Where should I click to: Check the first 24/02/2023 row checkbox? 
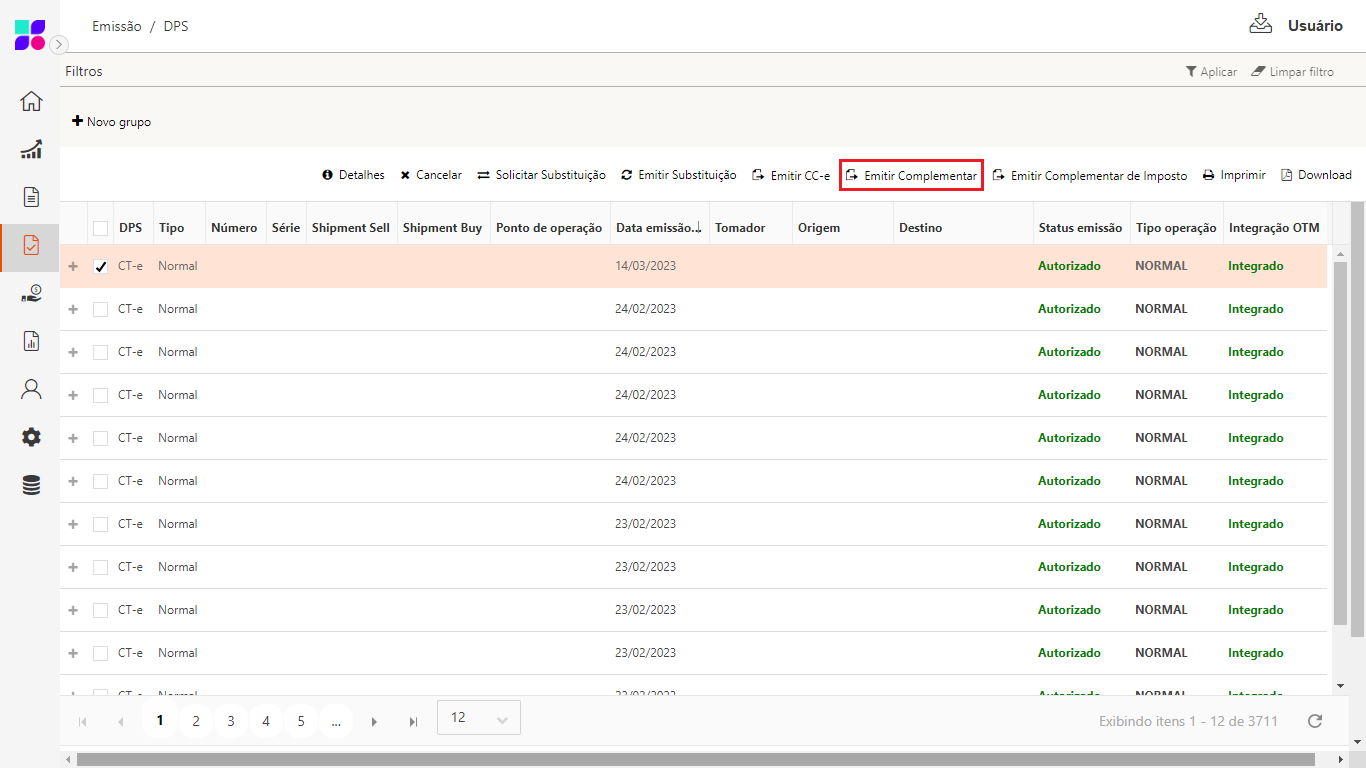100,310
